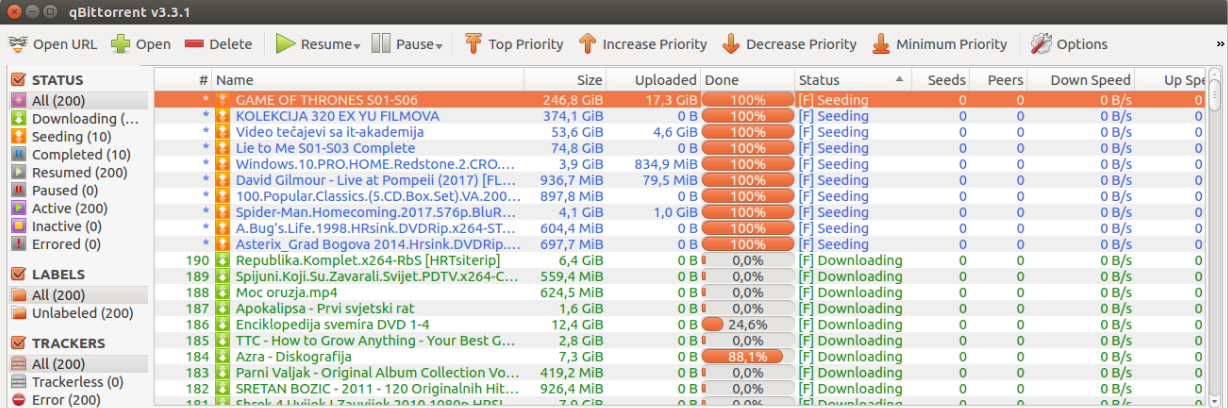Click download icon of Azra - Diskografija row
Screen dimensions: 1228x408
(x=223, y=356)
